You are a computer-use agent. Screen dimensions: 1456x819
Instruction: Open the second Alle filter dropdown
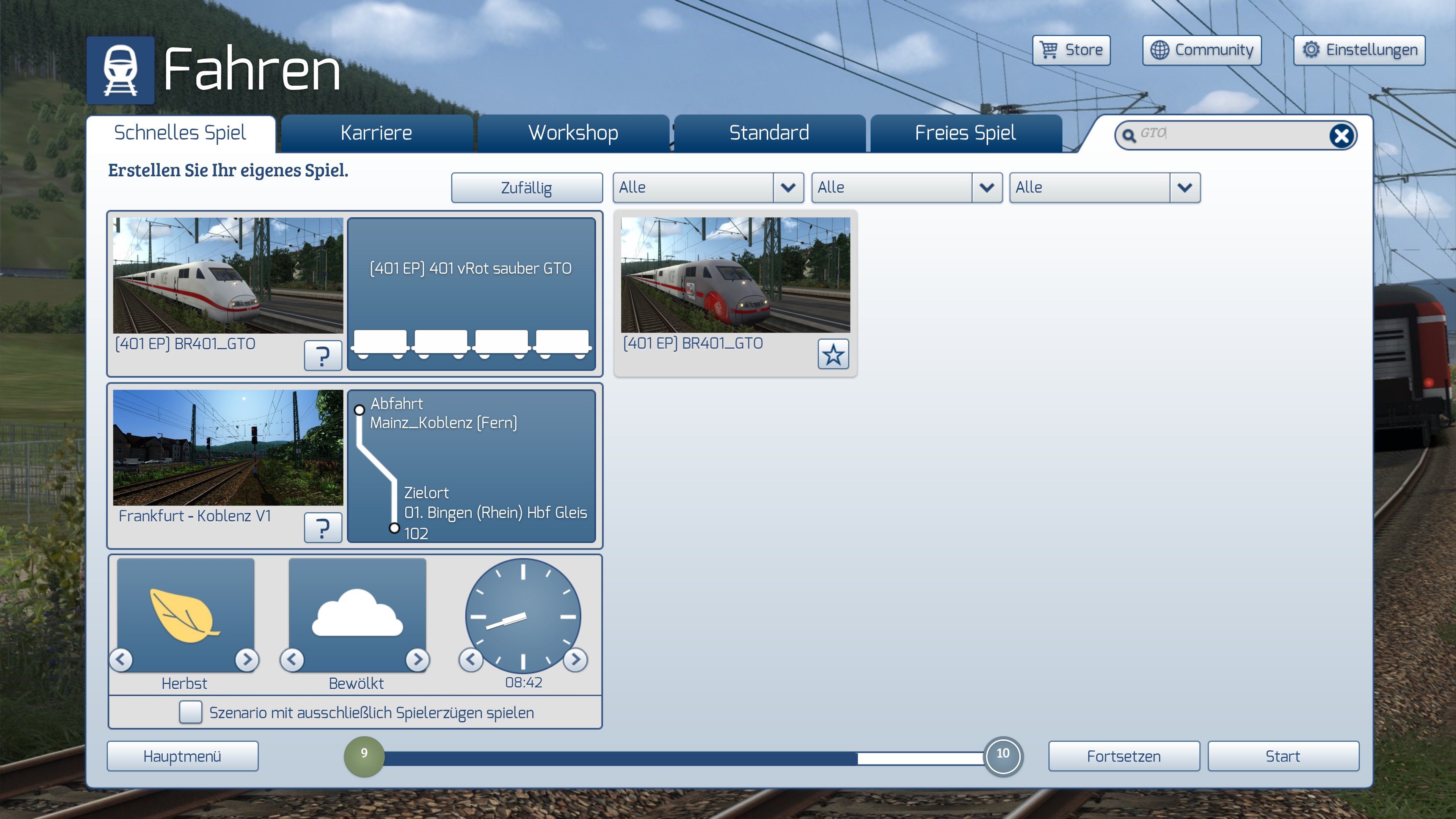point(986,188)
